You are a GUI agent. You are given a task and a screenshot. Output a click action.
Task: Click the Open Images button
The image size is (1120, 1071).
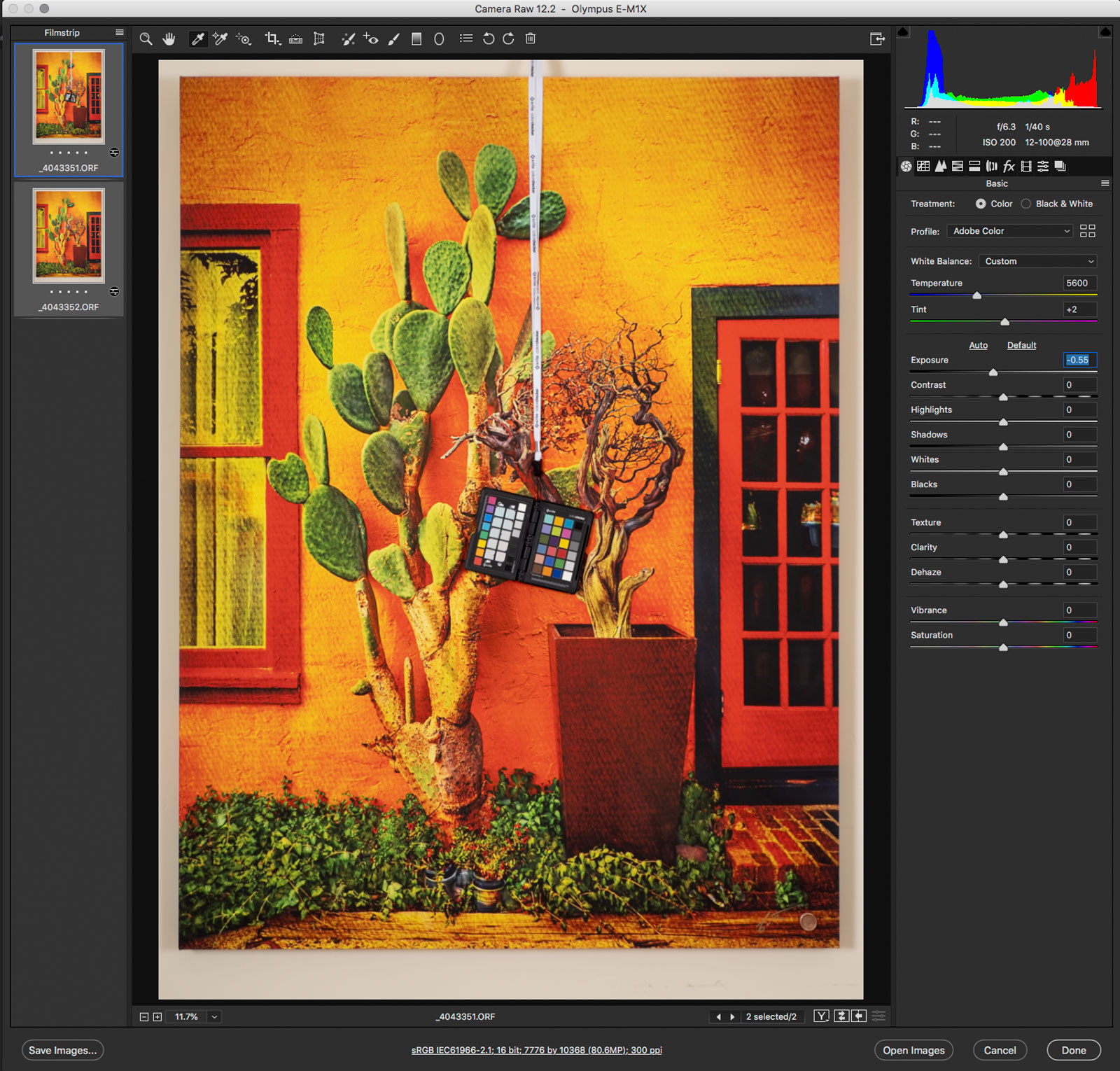click(x=913, y=1050)
